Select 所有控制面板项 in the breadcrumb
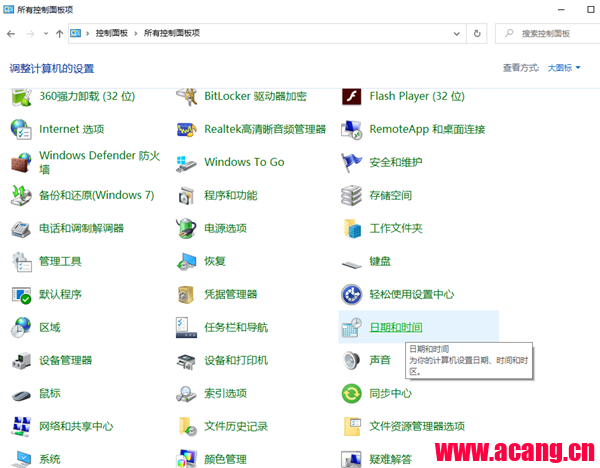The height and width of the screenshot is (468, 600). click(x=172, y=33)
